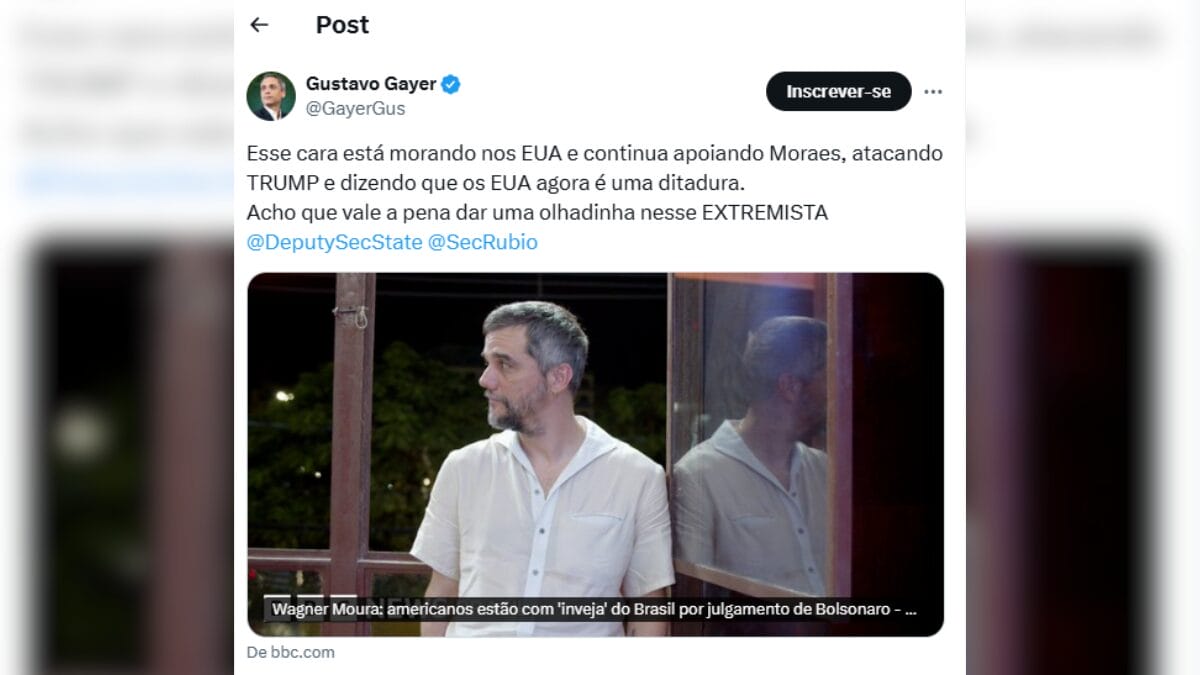Click the blurred right background area

(x=1082, y=337)
